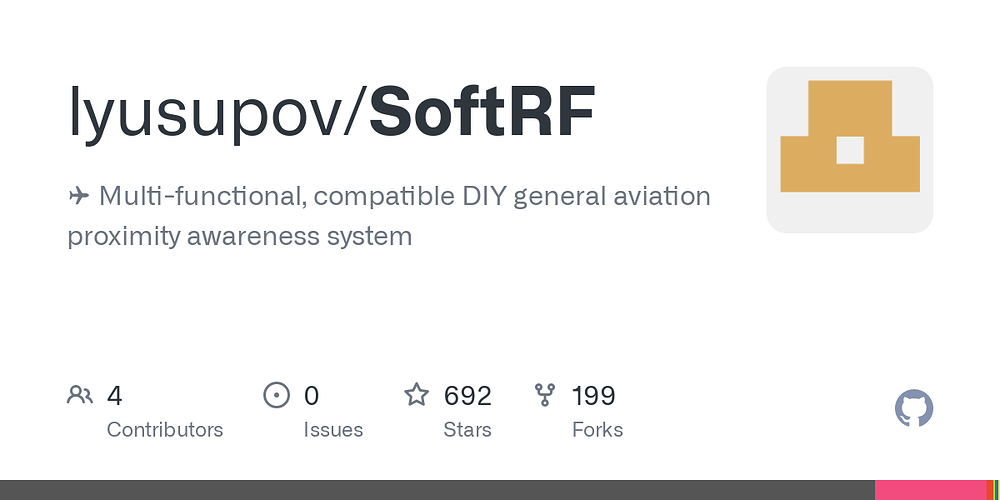The image size is (1000, 500).
Task: Open the bold 'SoftRF' repository name
Action: coord(482,111)
